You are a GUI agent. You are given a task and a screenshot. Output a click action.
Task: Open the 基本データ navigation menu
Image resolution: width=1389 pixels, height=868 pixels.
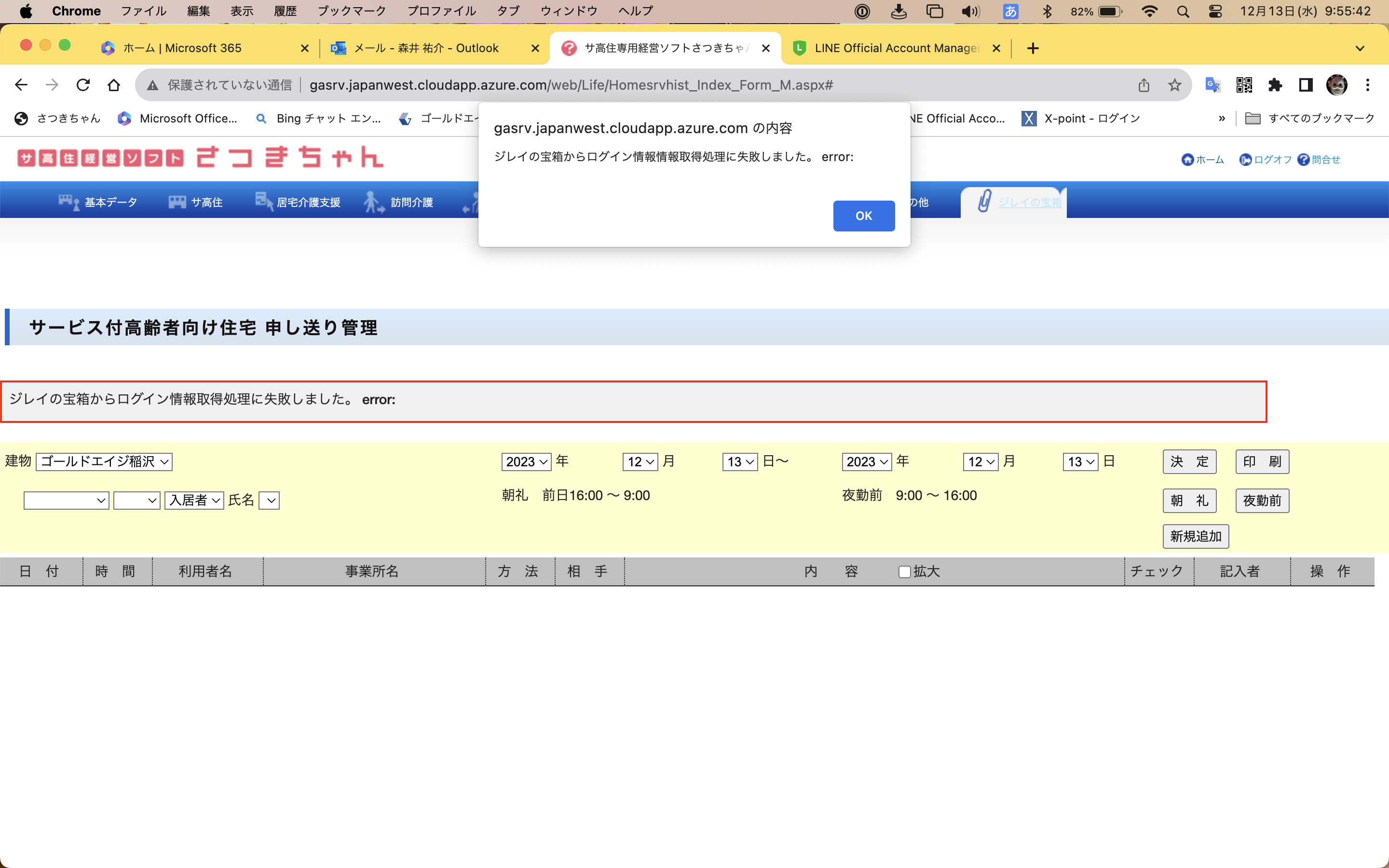coord(99,202)
